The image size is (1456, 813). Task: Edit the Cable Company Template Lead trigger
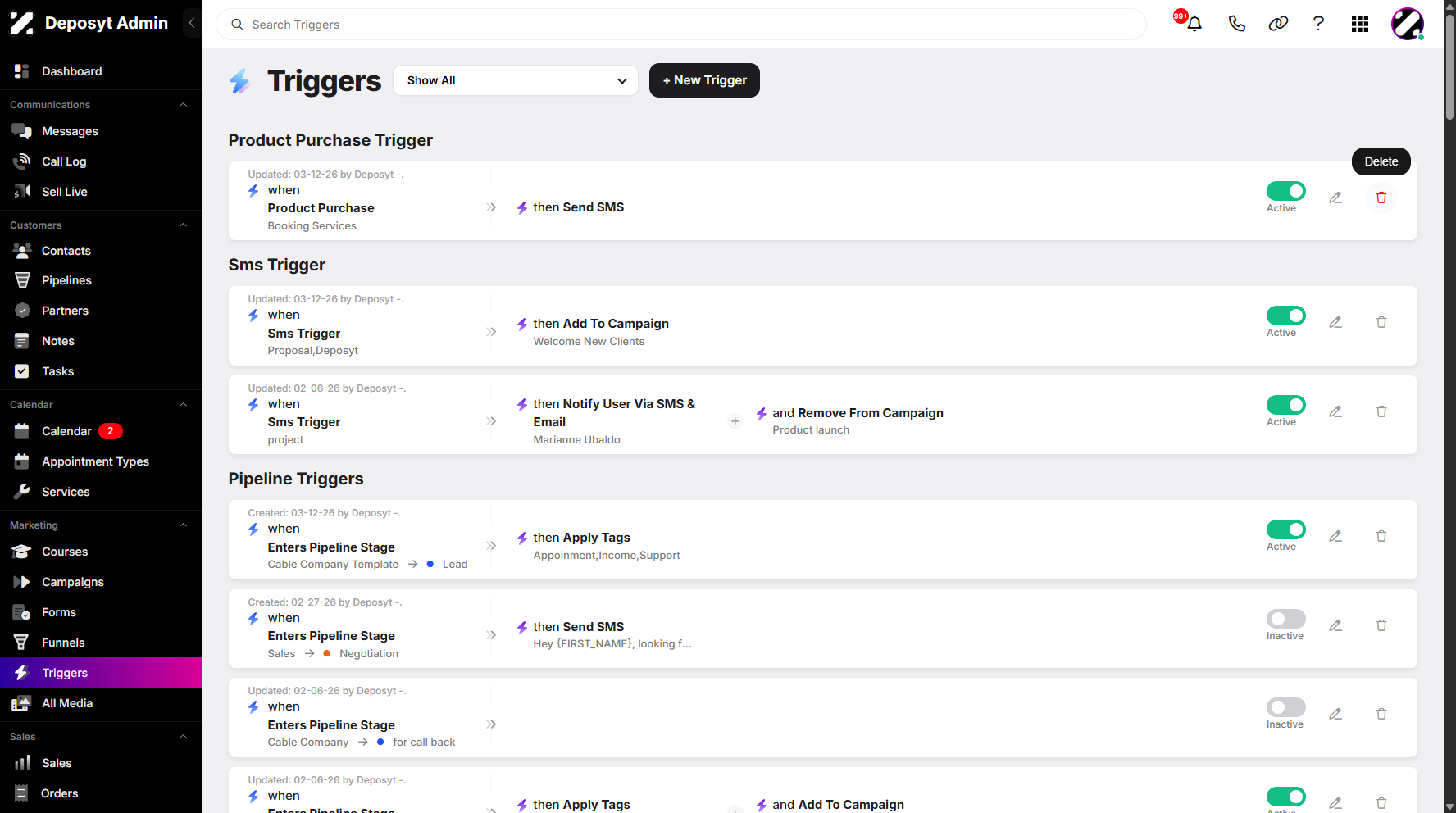coord(1335,536)
